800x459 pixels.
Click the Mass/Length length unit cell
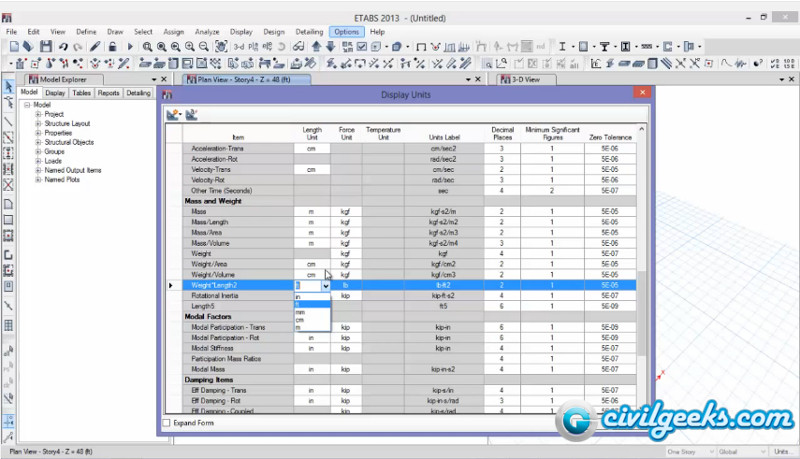click(312, 222)
